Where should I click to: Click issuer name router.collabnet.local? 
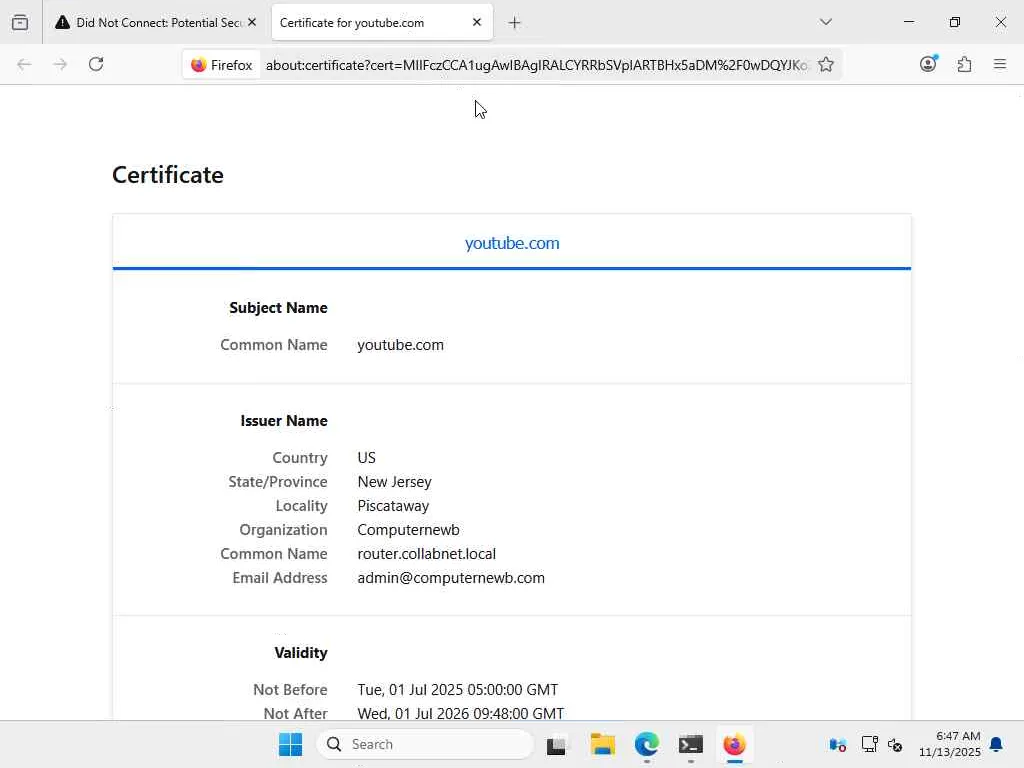[x=426, y=554]
